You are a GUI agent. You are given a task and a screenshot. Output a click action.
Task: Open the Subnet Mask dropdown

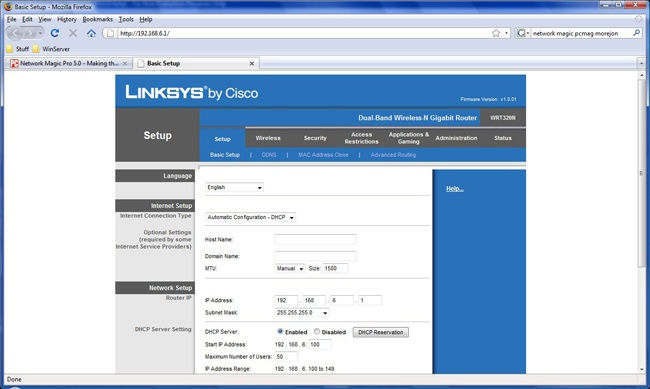point(302,313)
